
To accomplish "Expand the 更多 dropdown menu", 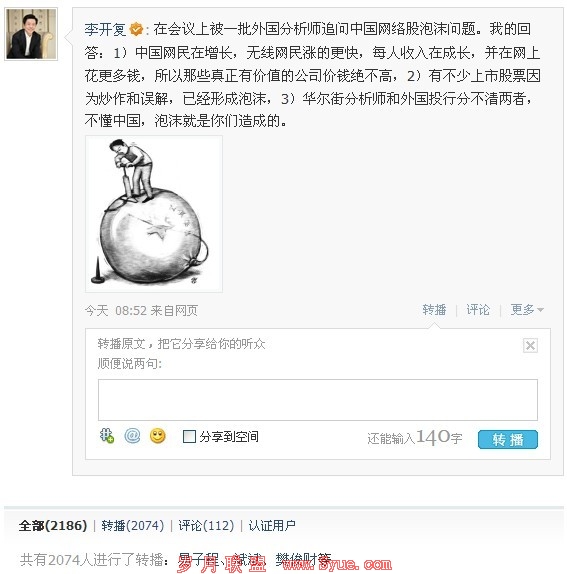I will pos(527,310).
